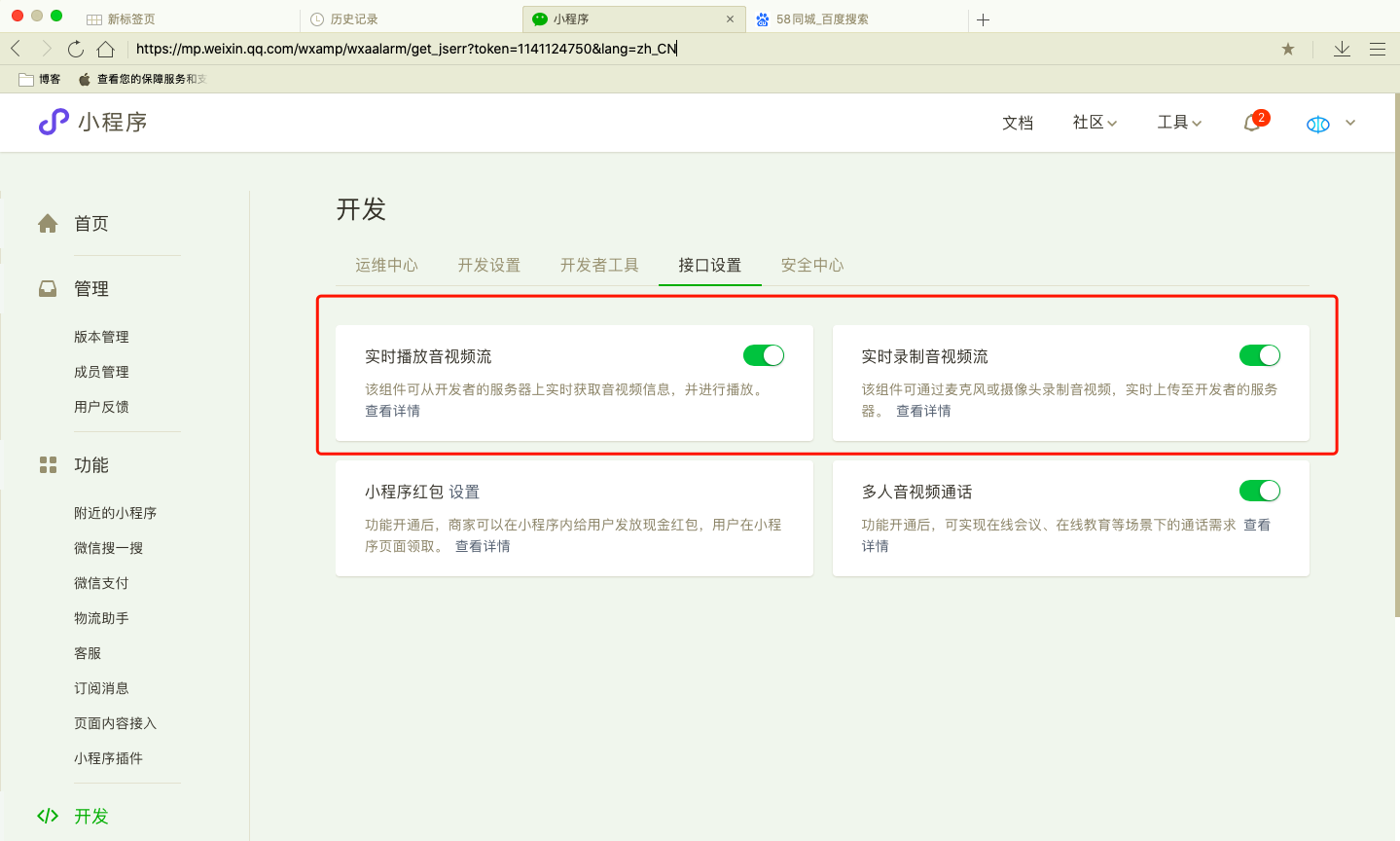Open 微信支付 in sidebar
Screen dimensions: 1400x841
101,583
